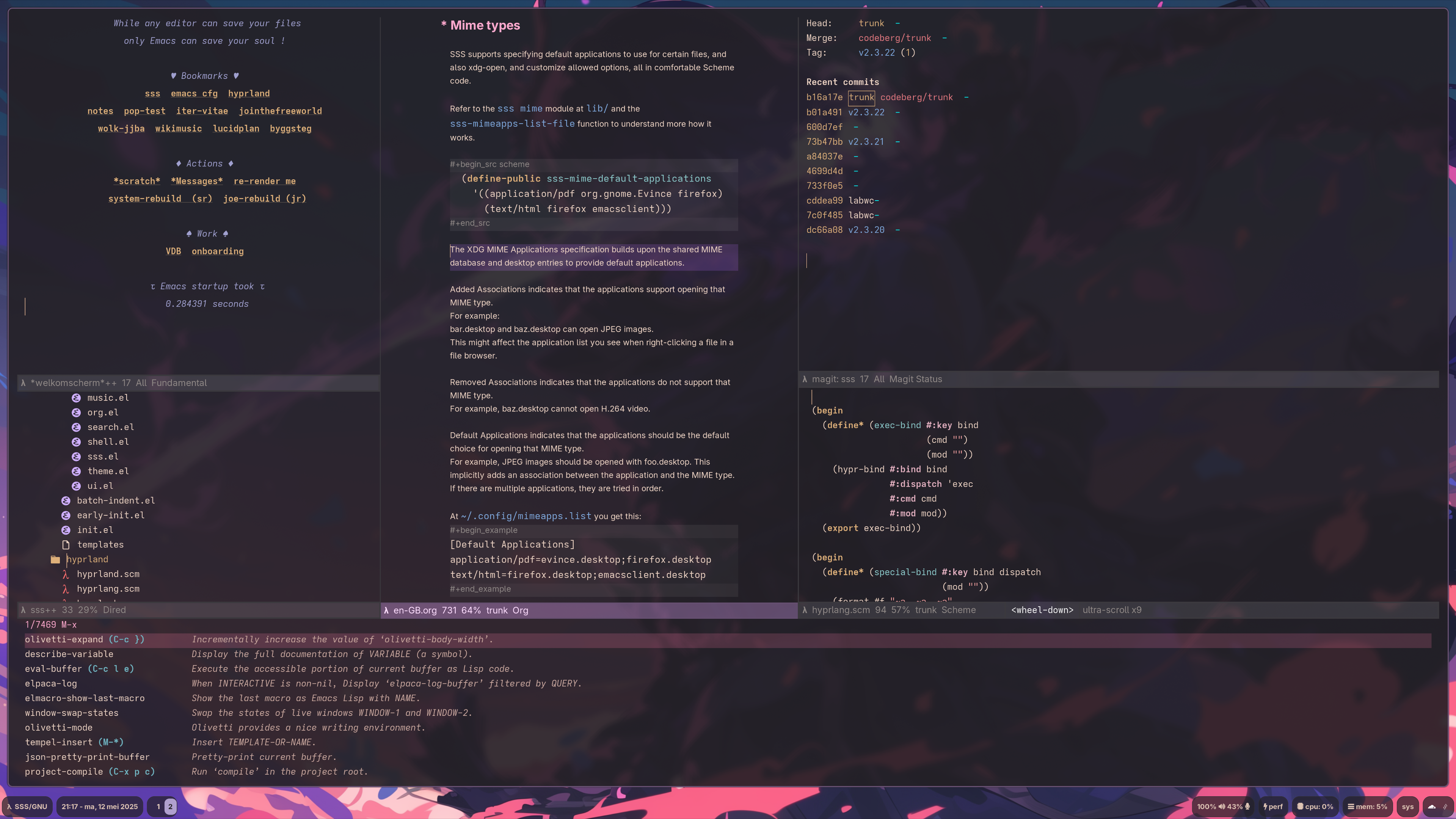Select commit b01a491 tagged v2.3.22
The height and width of the screenshot is (819, 1456).
pyautogui.click(x=824, y=112)
